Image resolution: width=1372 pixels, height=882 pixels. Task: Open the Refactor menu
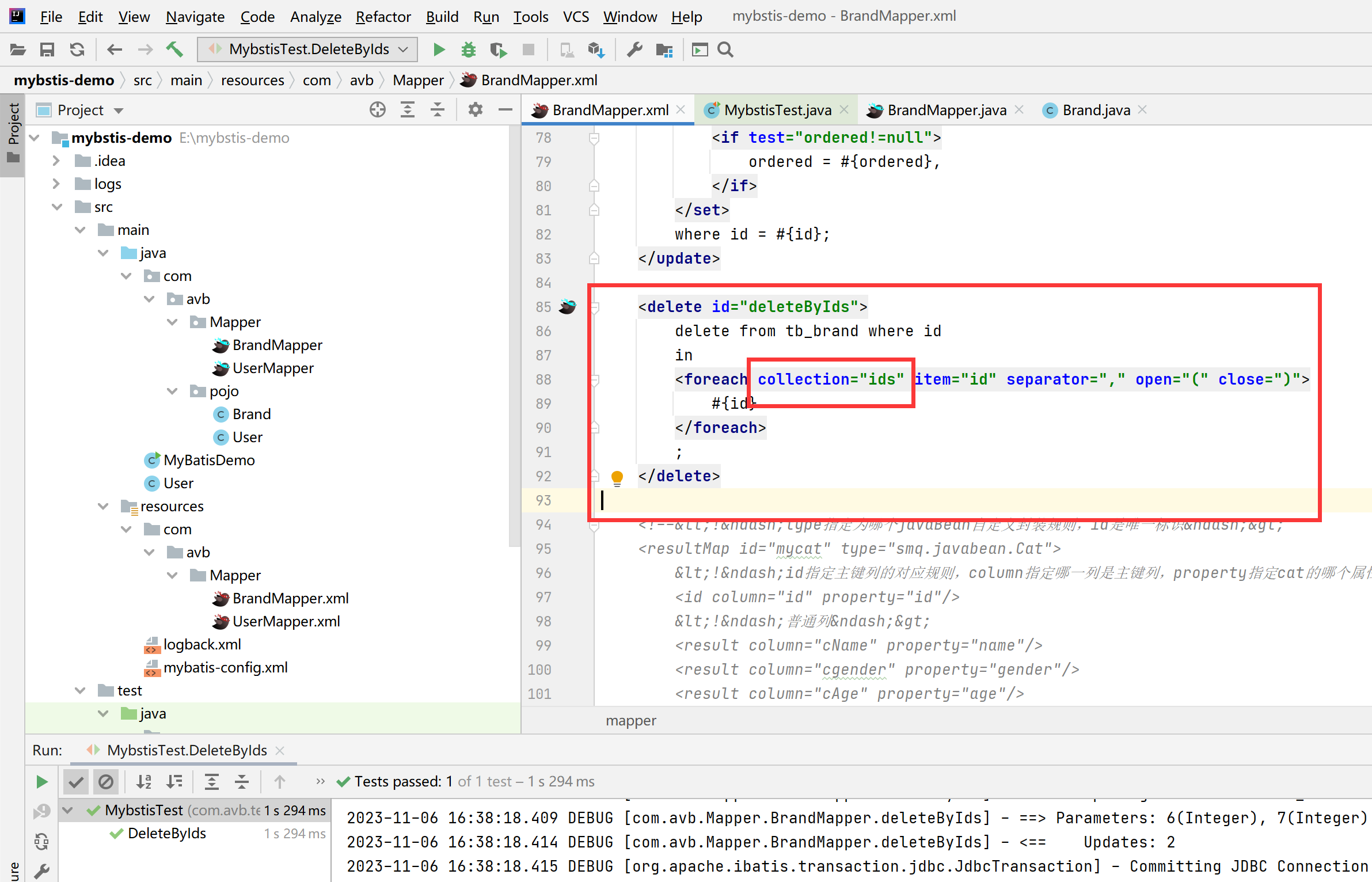click(382, 17)
